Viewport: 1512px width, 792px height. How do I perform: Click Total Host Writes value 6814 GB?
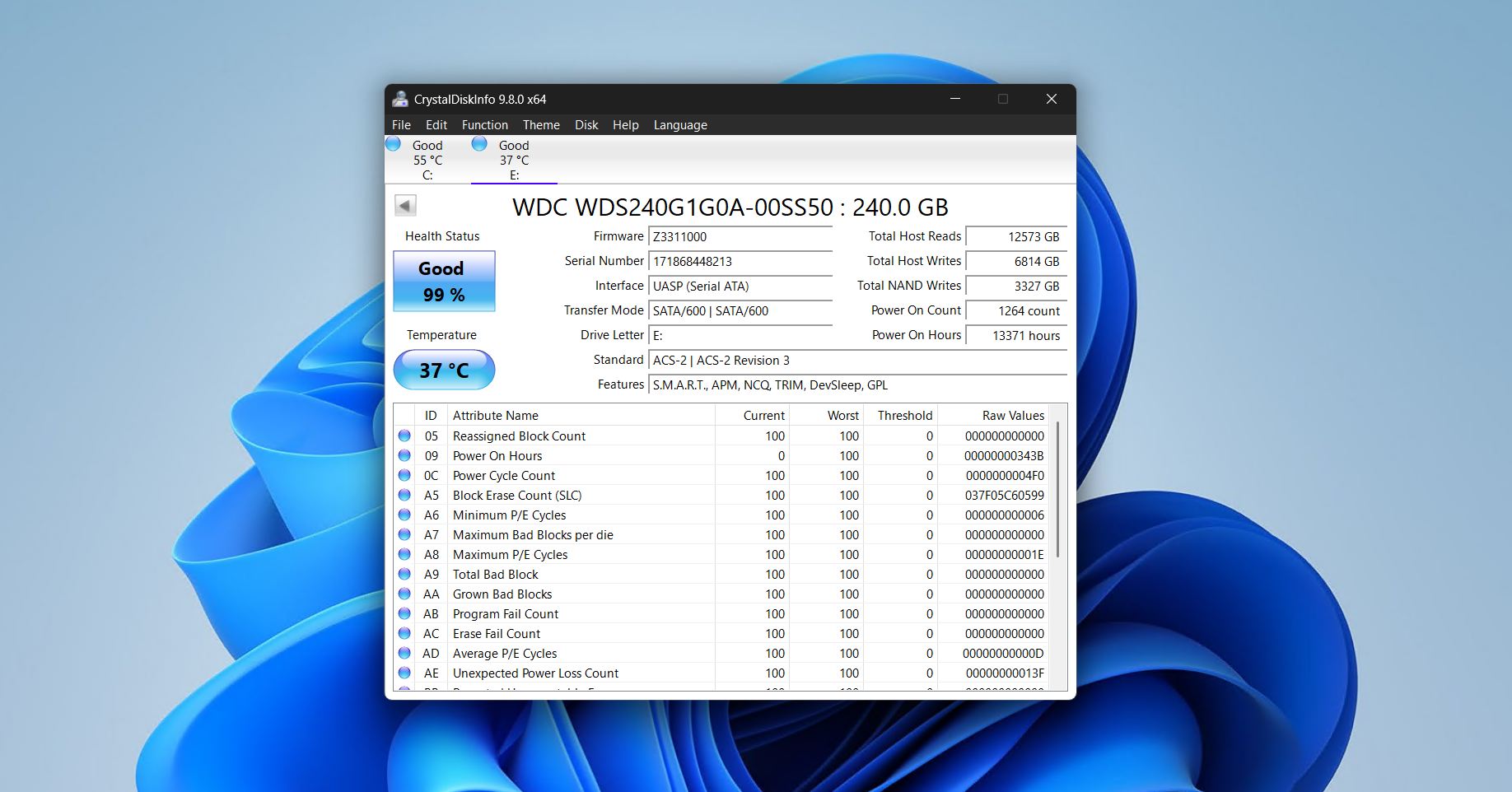(1016, 262)
